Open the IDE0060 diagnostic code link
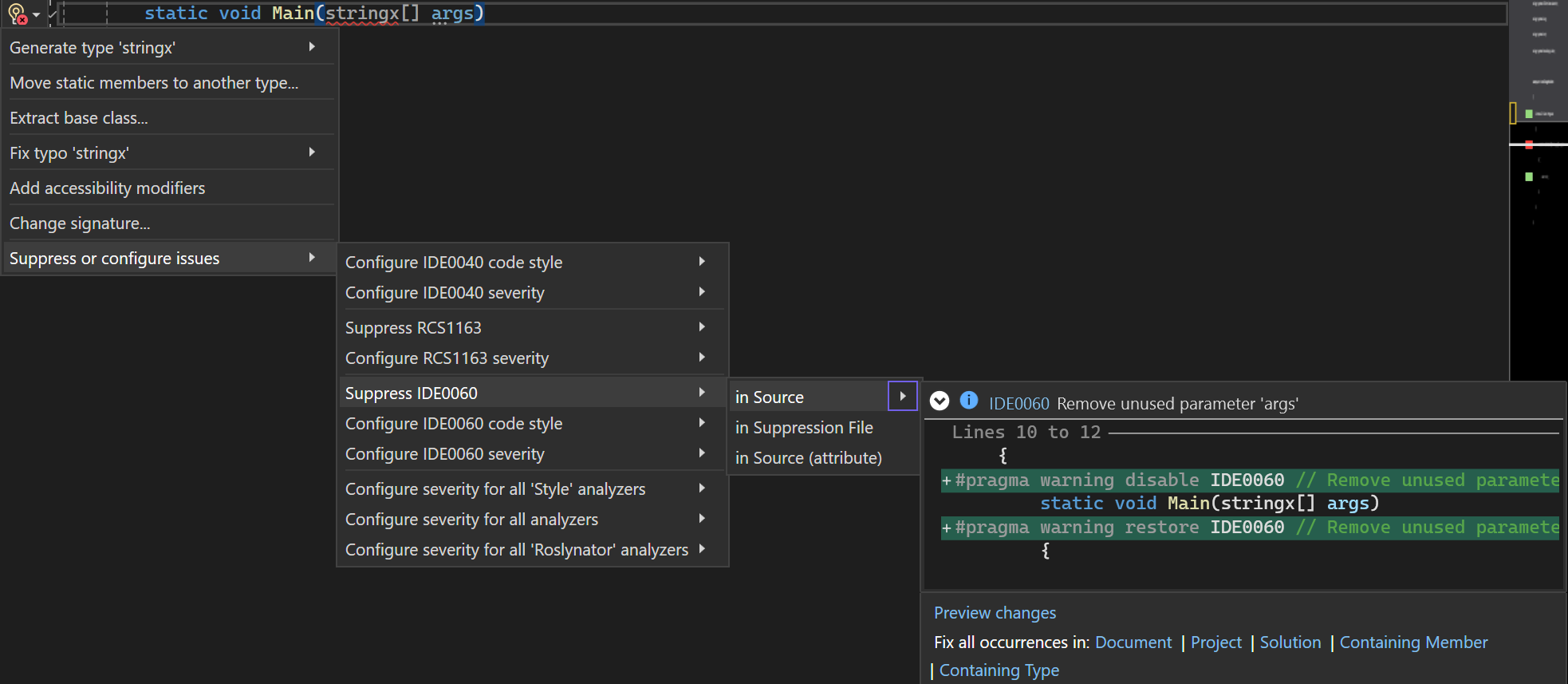 click(x=1018, y=404)
